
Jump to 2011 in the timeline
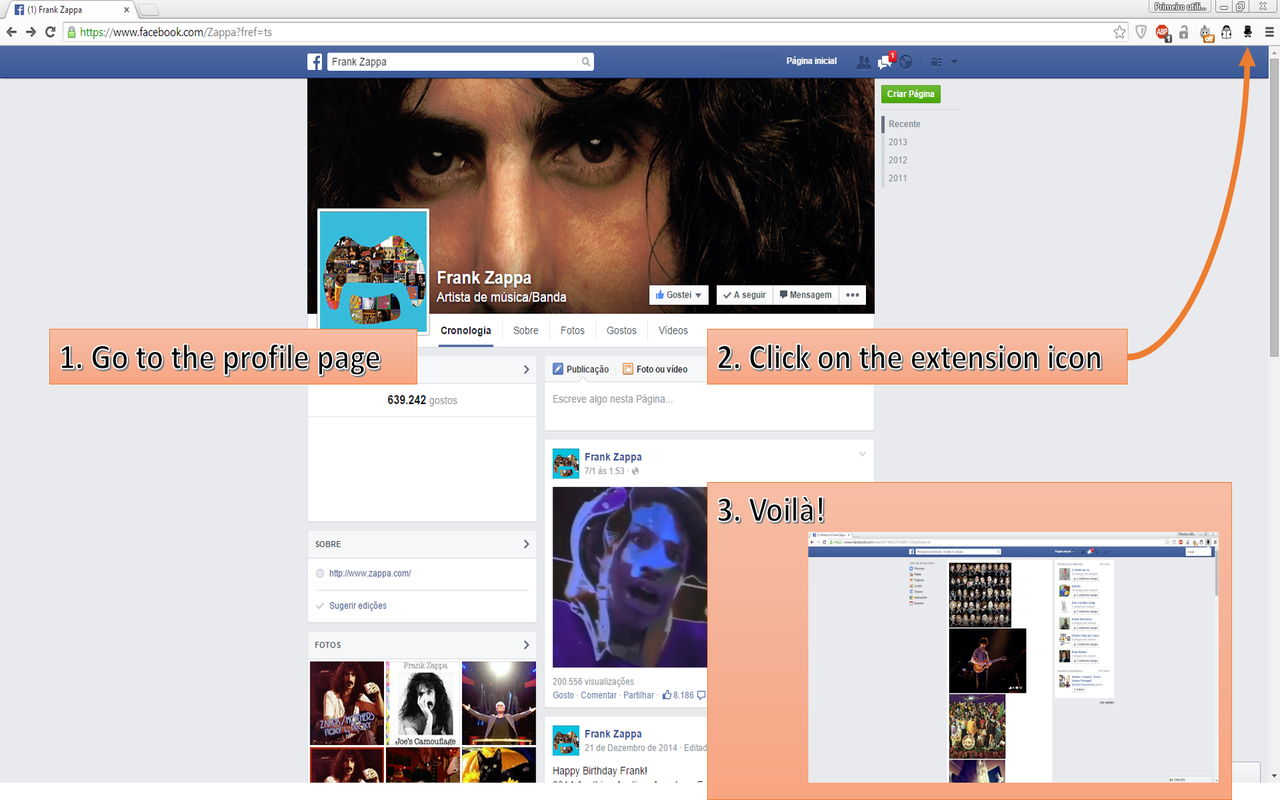(x=898, y=178)
